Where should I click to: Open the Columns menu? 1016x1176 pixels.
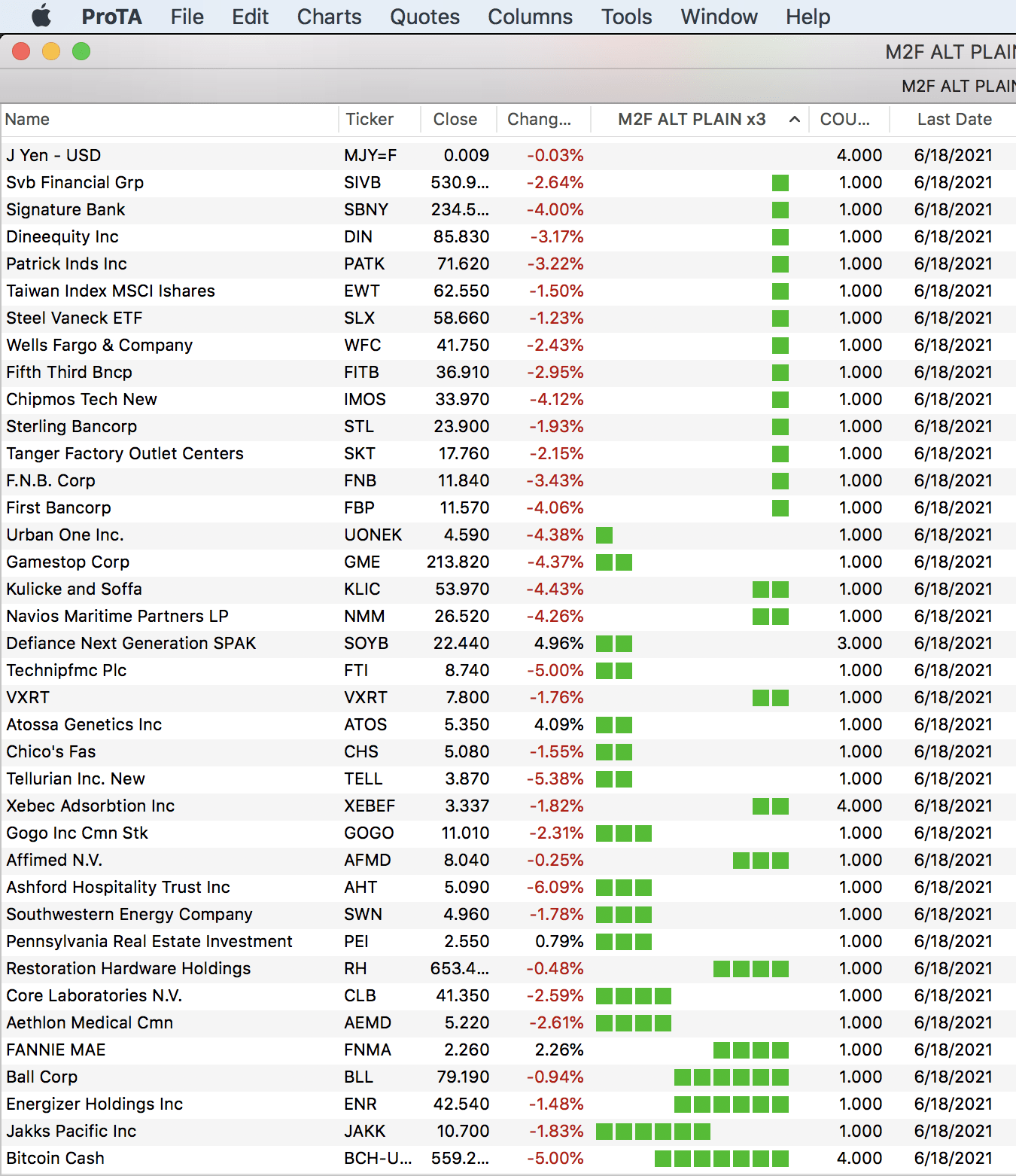[x=530, y=17]
